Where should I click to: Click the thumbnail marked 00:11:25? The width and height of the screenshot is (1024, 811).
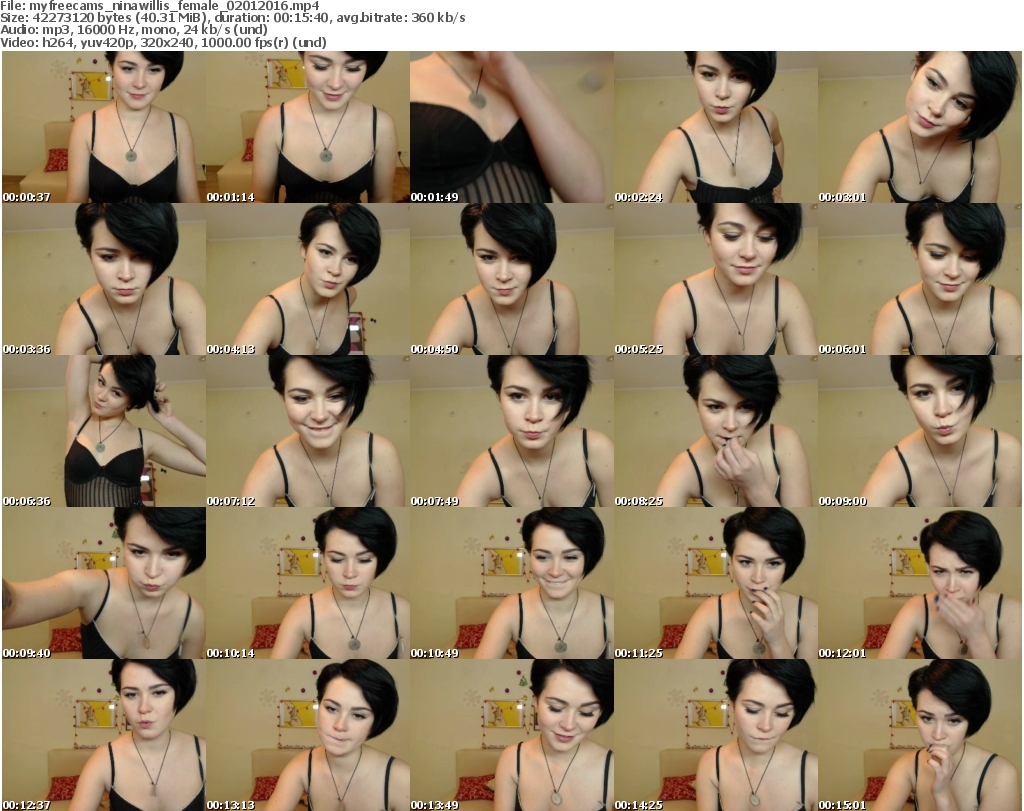click(x=716, y=584)
